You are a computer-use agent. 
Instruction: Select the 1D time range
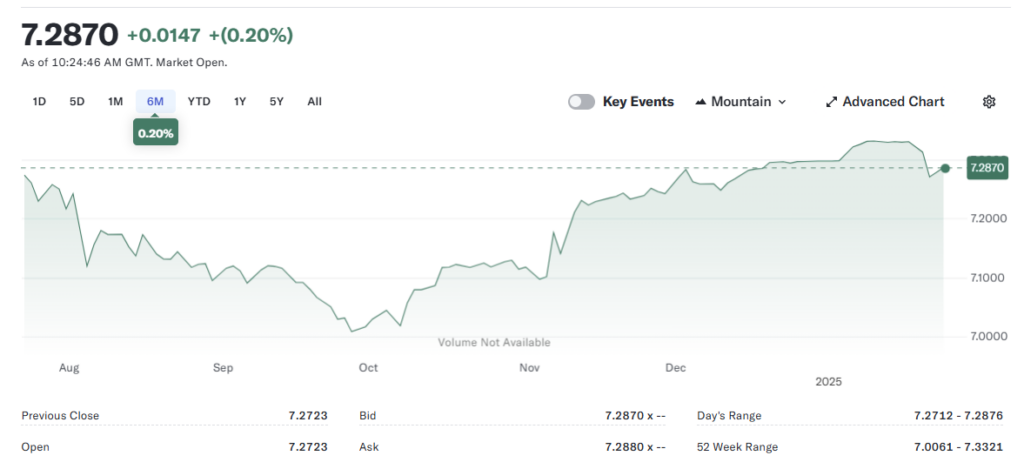(x=39, y=101)
